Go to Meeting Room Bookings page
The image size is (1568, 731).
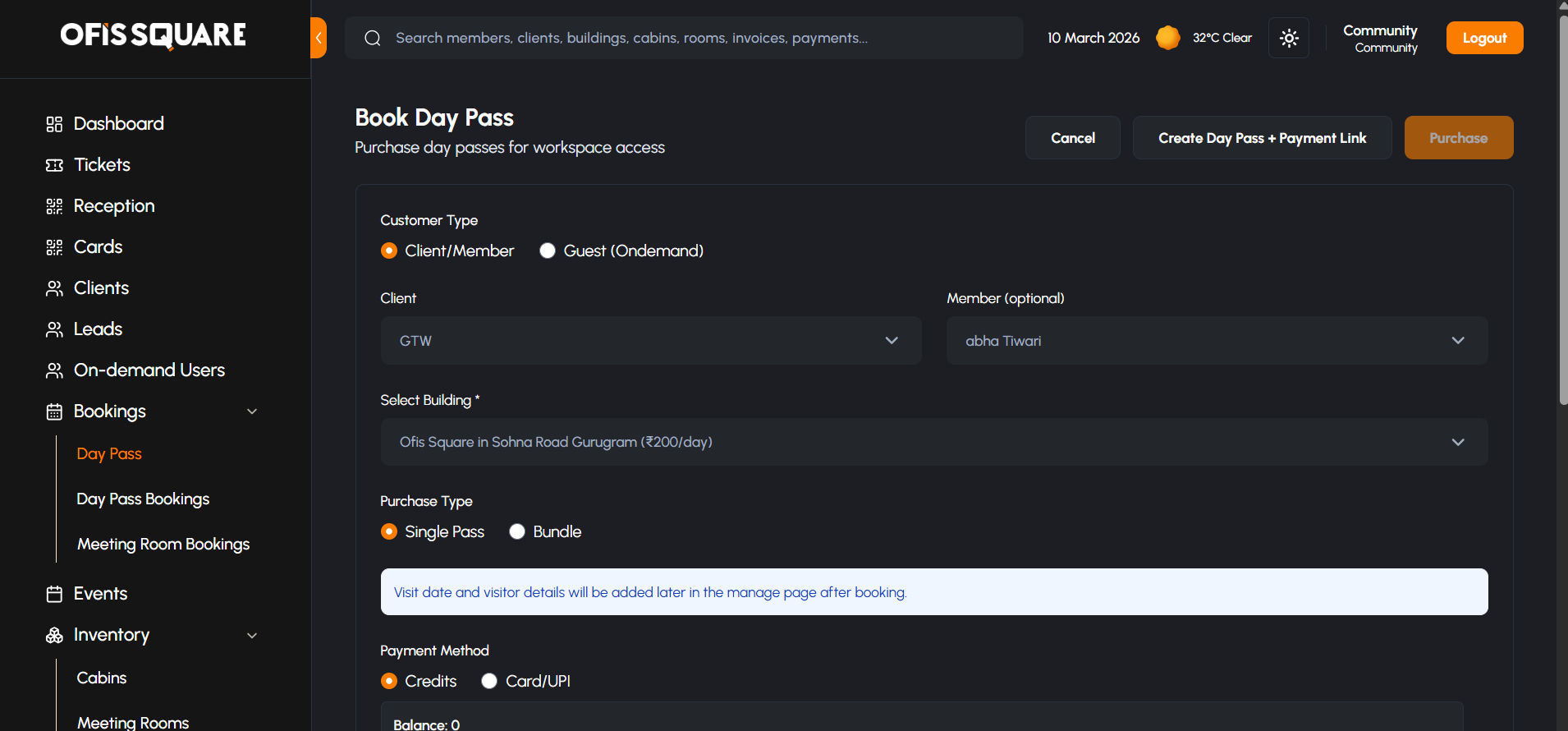163,545
